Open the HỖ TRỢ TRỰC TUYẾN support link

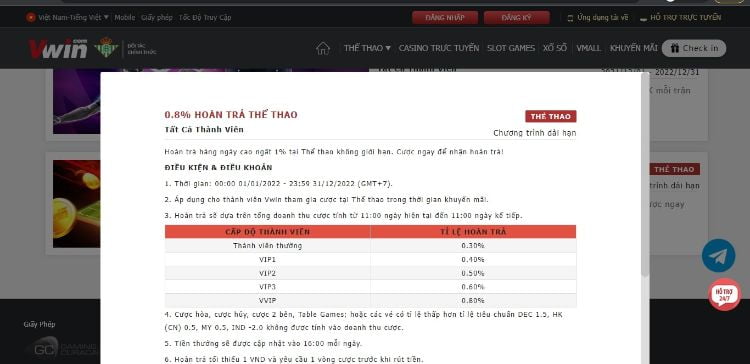tap(680, 18)
